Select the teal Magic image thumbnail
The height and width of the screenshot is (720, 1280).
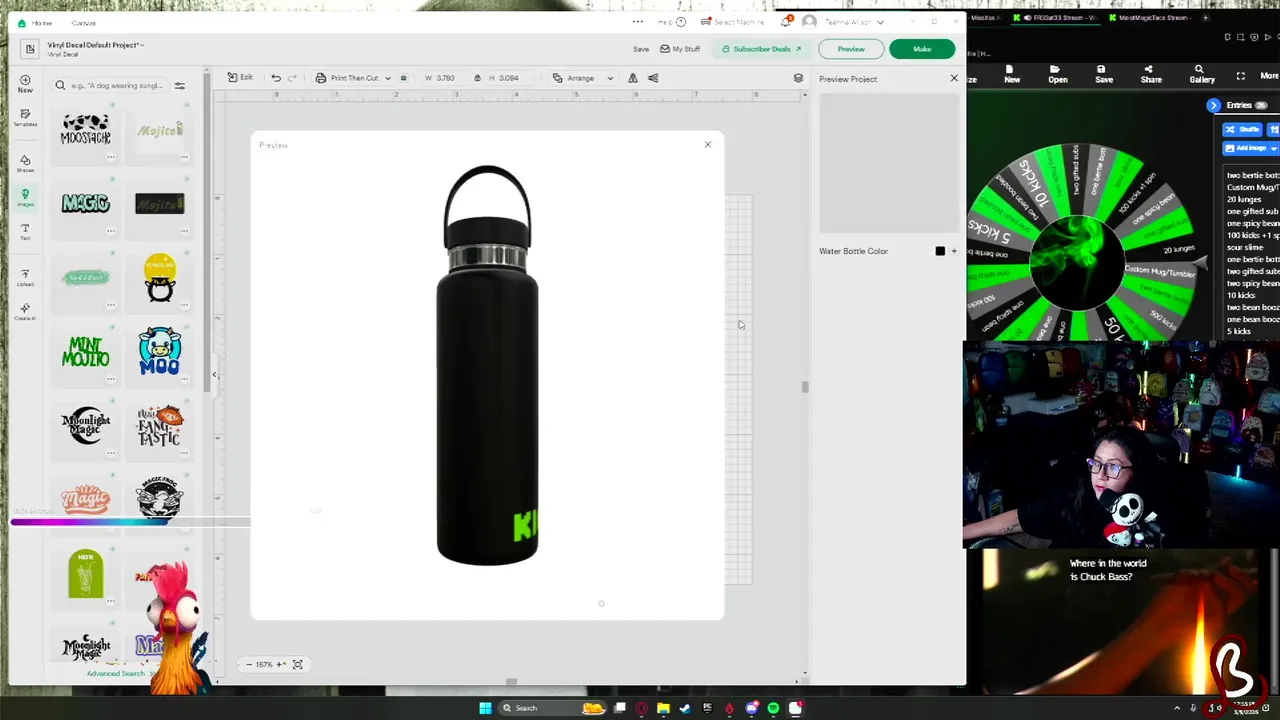point(86,204)
